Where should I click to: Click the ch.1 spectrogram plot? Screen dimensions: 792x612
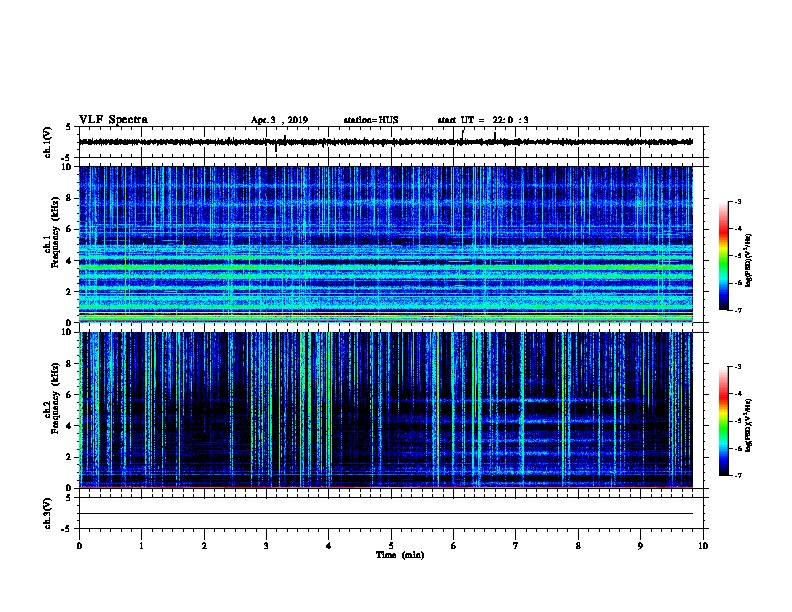click(x=386, y=244)
